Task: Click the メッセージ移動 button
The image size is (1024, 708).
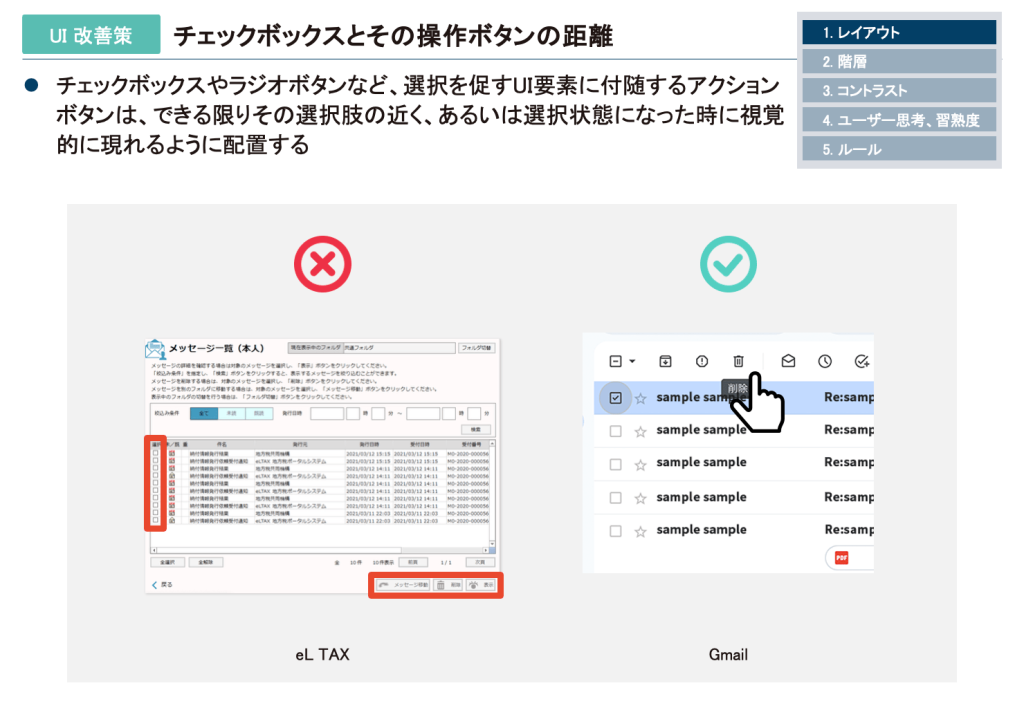Action: pyautogui.click(x=401, y=585)
